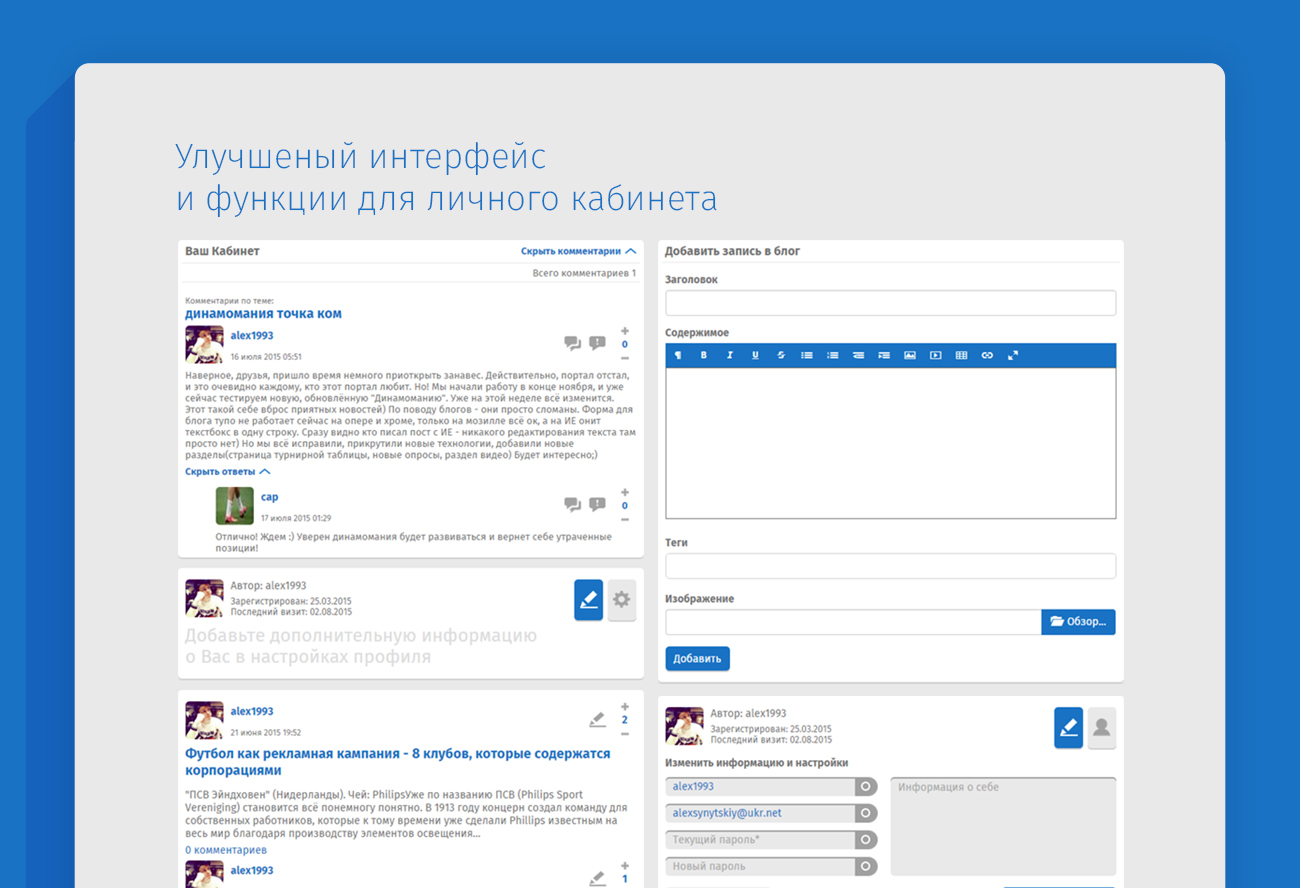
Task: Open the динамомания точка ком topic link
Action: click(263, 313)
